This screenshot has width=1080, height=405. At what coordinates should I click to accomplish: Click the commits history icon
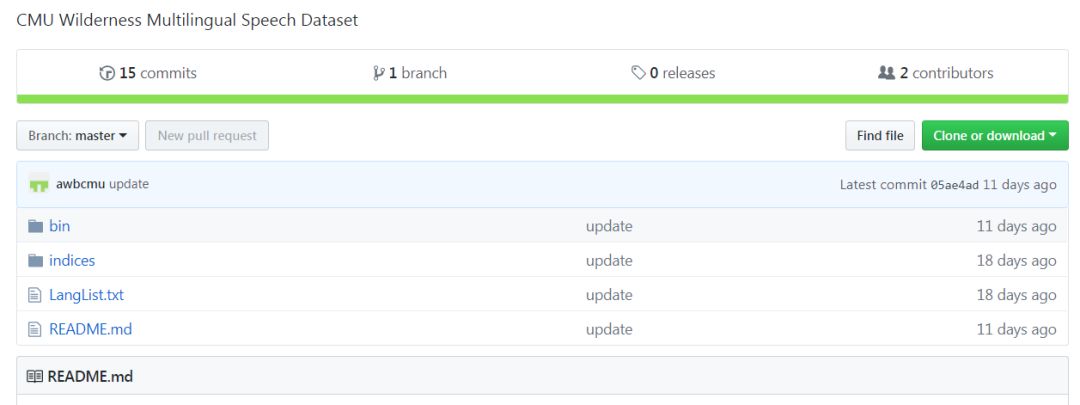tap(107, 73)
